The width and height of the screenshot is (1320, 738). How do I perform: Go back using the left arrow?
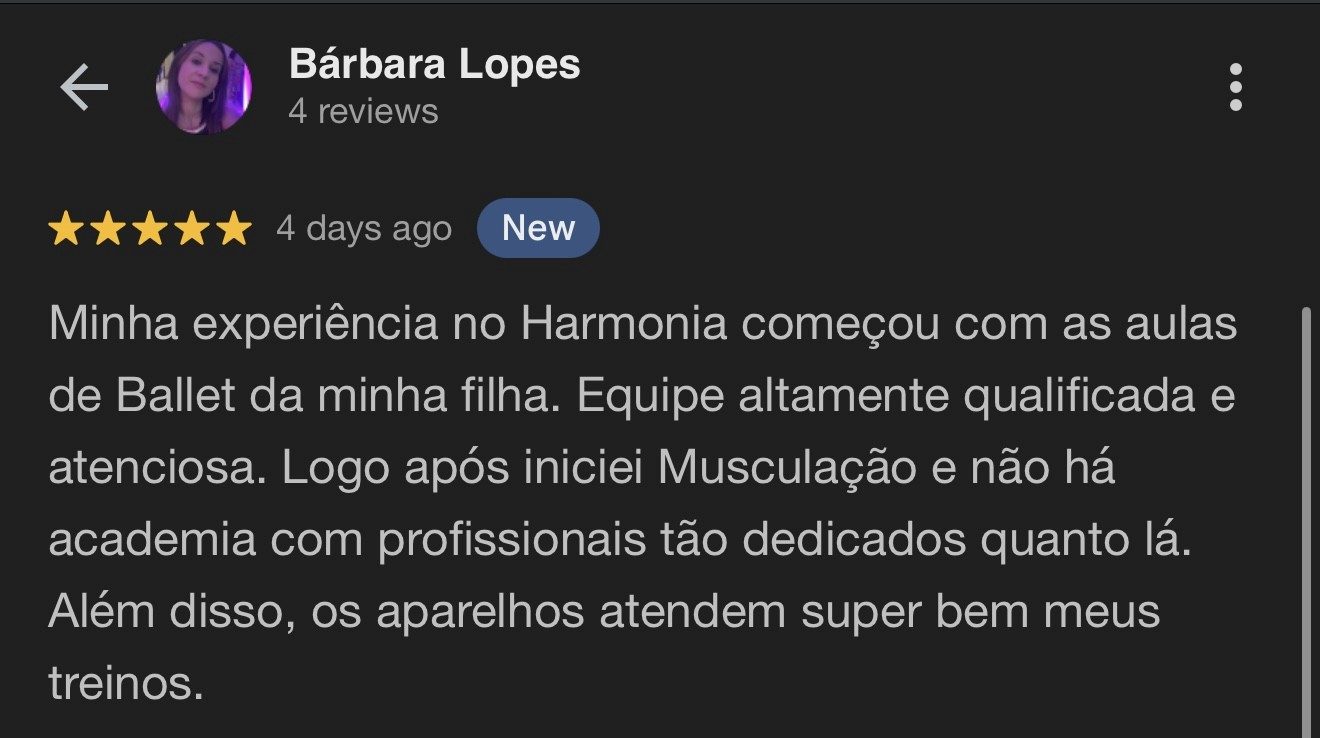[x=84, y=88]
